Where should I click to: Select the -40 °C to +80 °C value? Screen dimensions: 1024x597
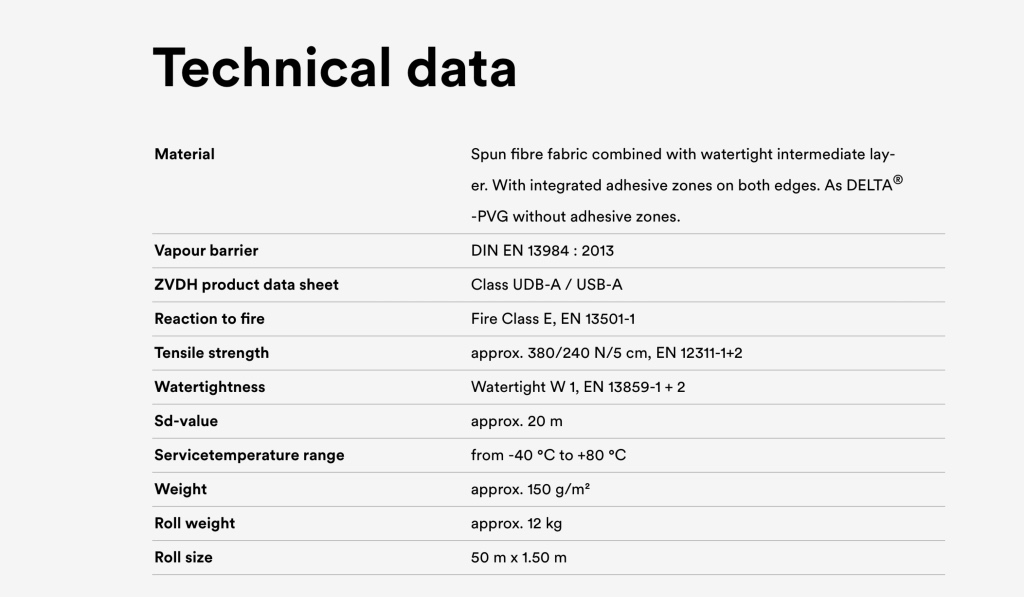click(548, 454)
